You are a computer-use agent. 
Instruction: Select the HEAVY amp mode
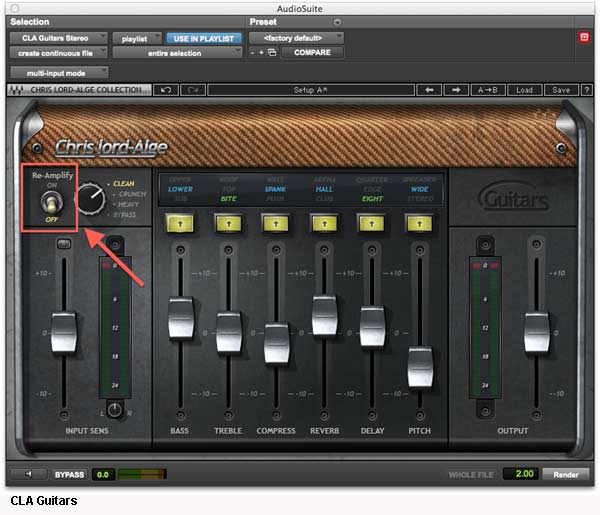pos(128,204)
